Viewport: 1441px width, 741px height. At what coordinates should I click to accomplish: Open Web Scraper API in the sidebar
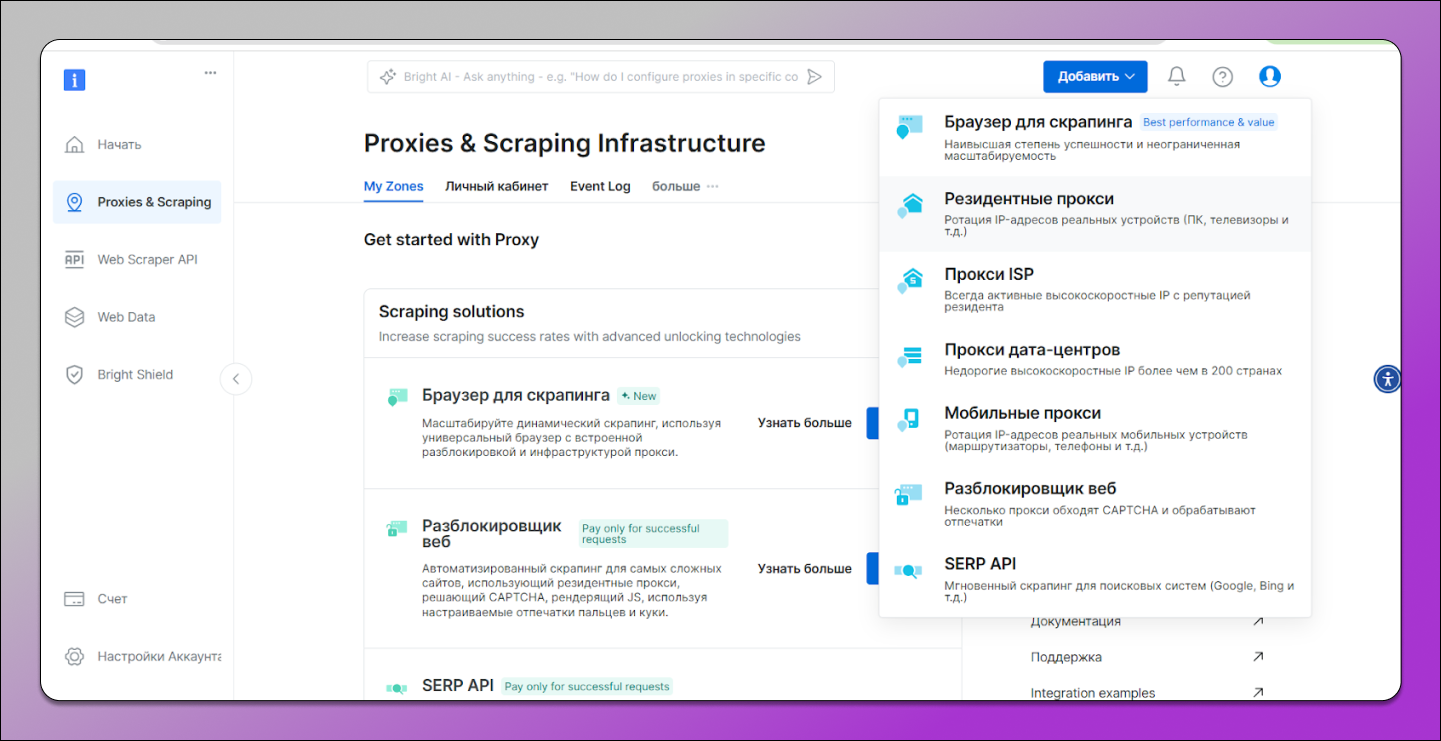[x=137, y=260]
